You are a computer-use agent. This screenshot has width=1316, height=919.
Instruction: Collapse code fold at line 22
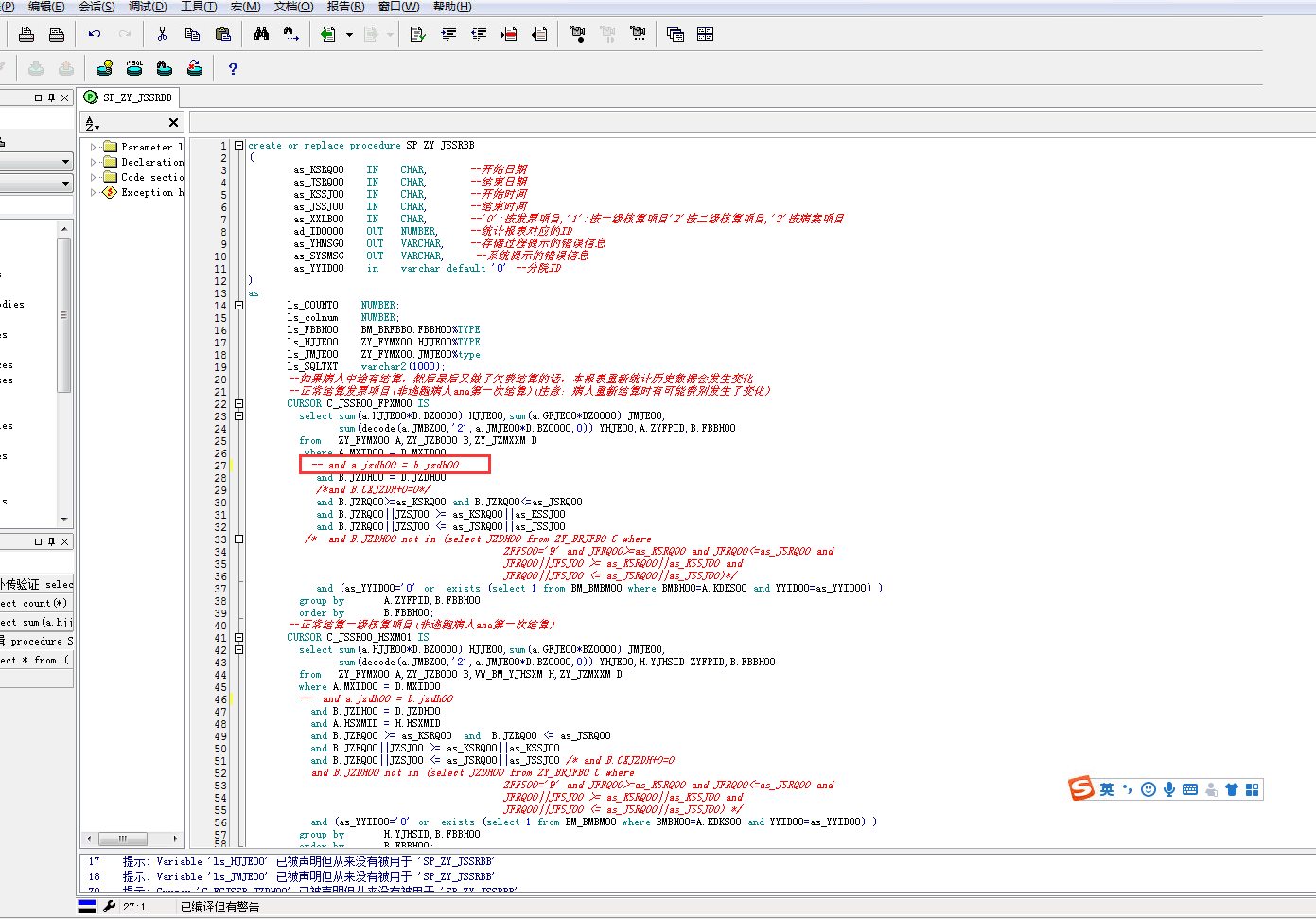[239, 403]
